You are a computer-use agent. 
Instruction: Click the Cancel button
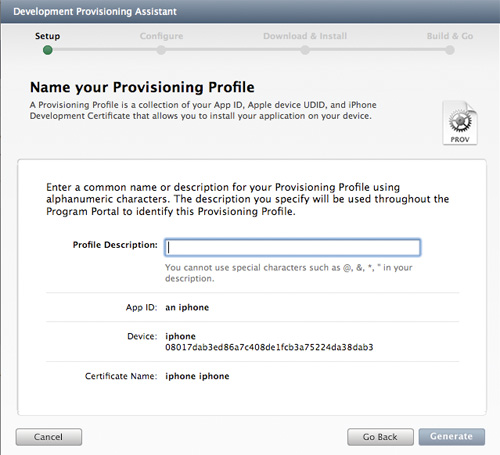pos(49,437)
